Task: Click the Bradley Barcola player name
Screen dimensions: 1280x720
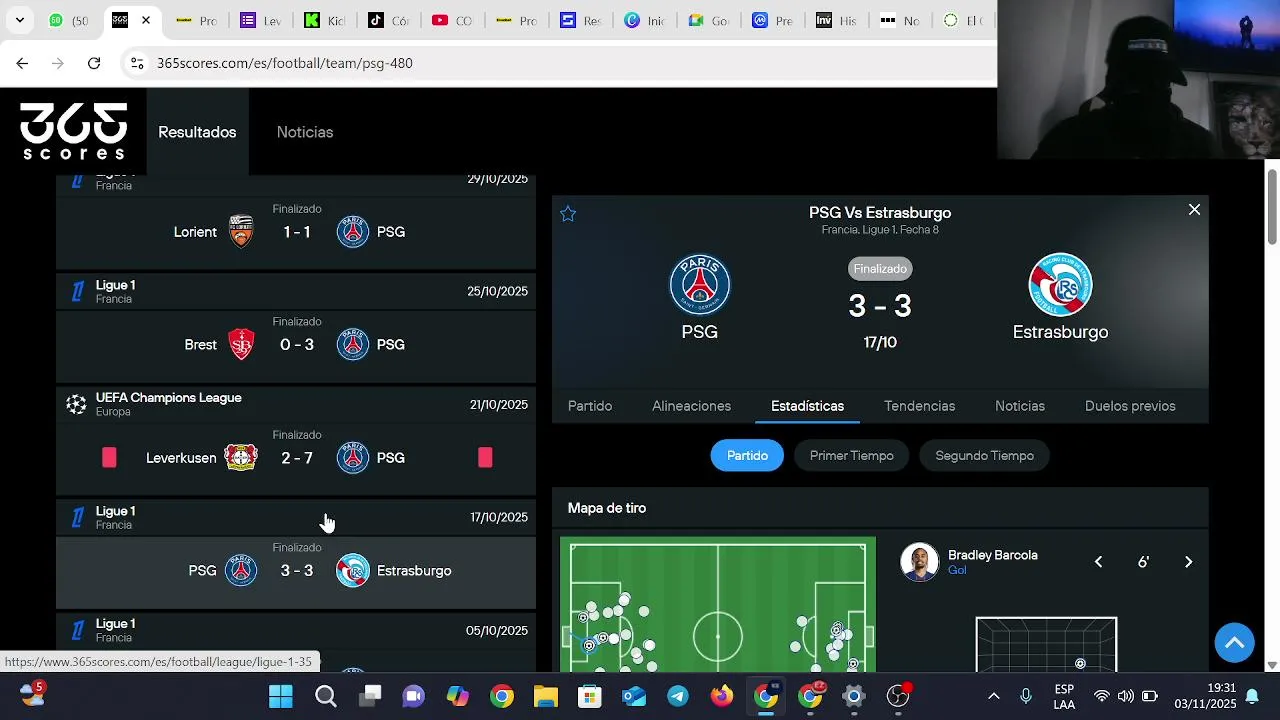Action: [x=992, y=555]
